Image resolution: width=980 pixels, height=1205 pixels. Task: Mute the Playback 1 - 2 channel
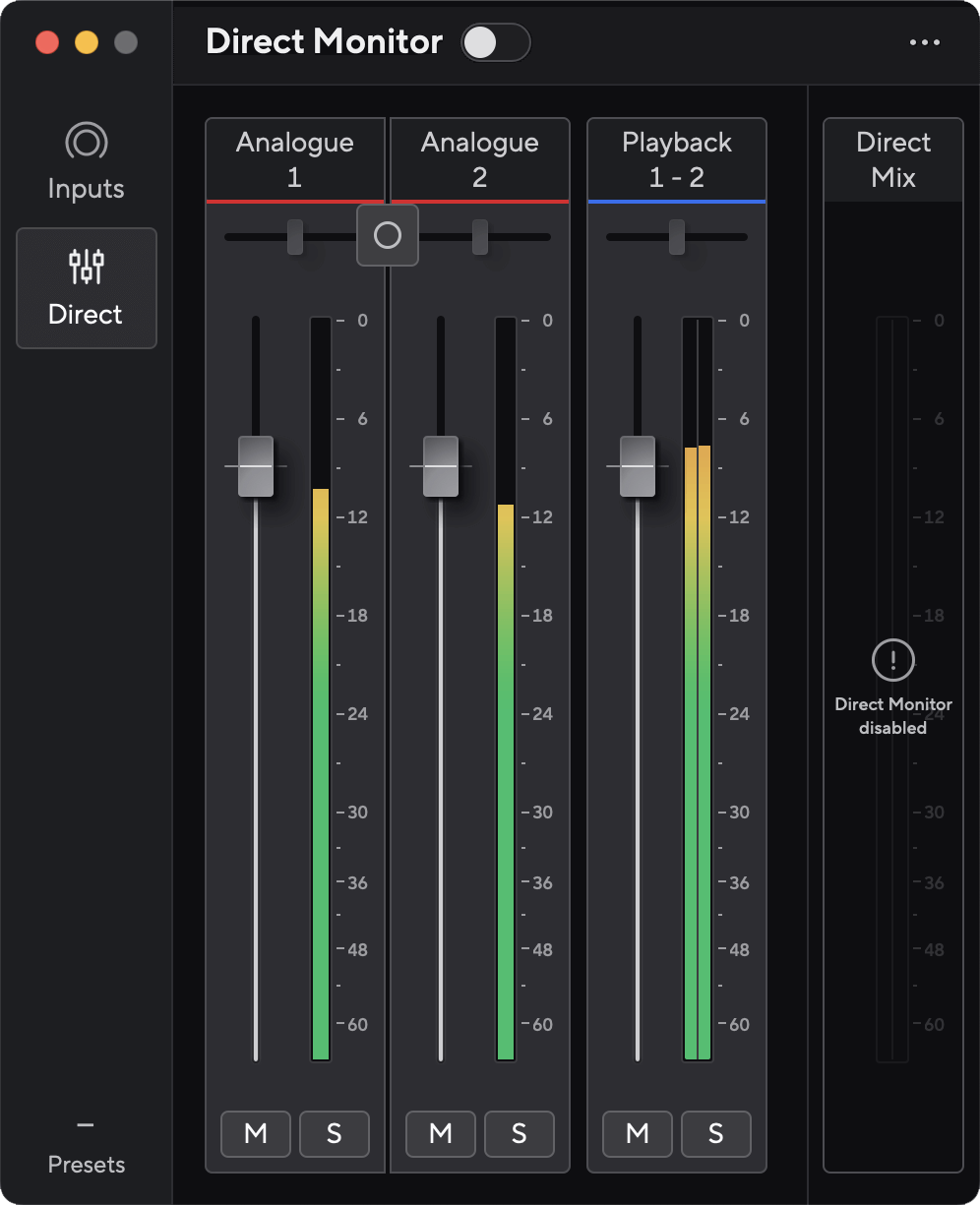click(x=638, y=1133)
